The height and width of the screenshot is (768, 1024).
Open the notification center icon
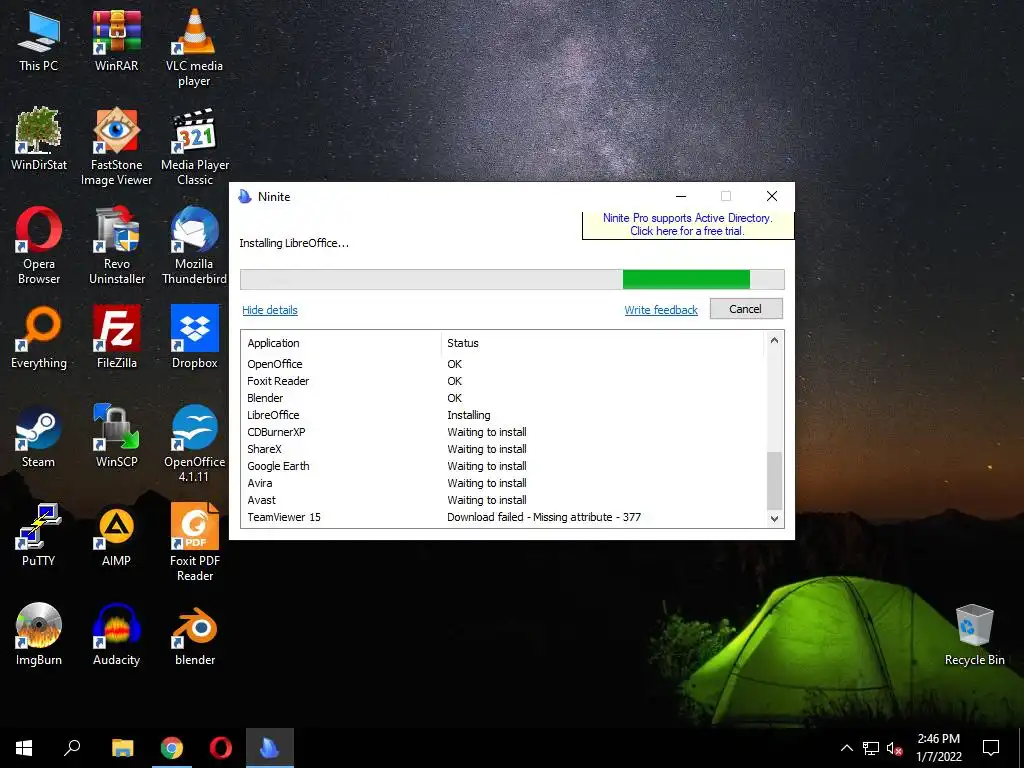(x=991, y=748)
